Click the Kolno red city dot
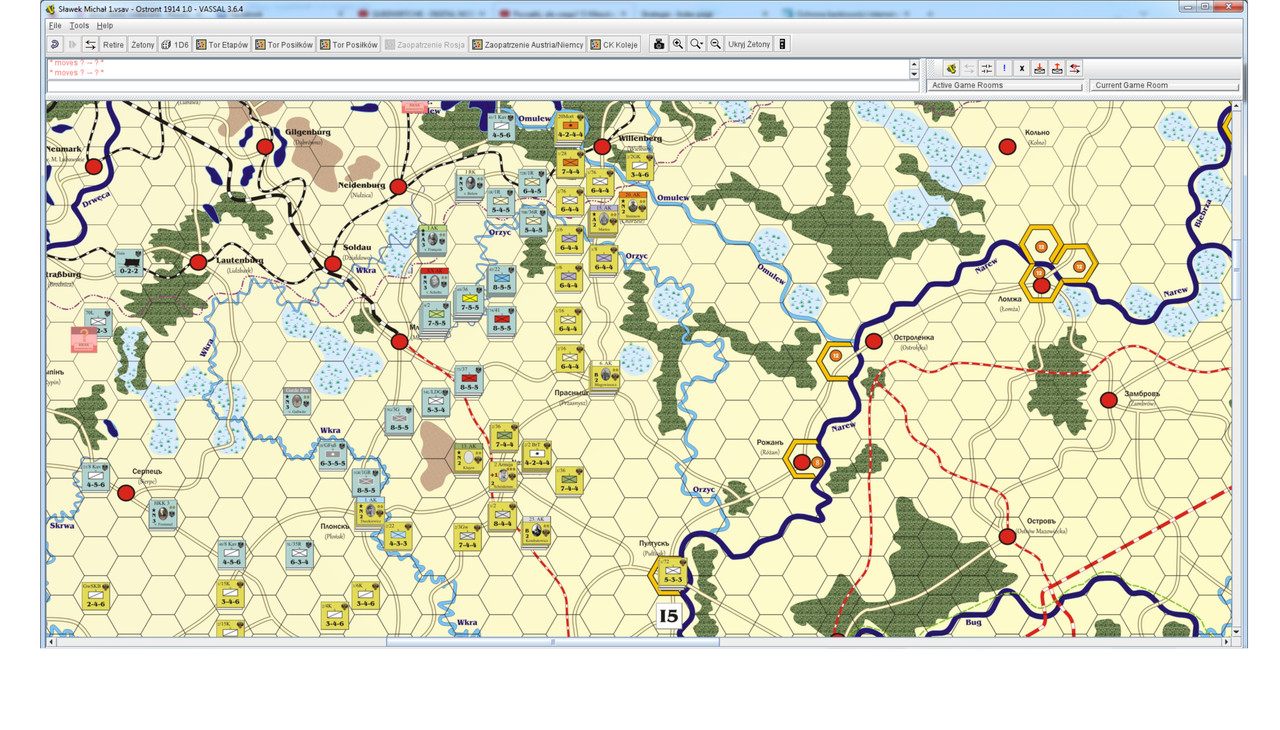 (1008, 147)
